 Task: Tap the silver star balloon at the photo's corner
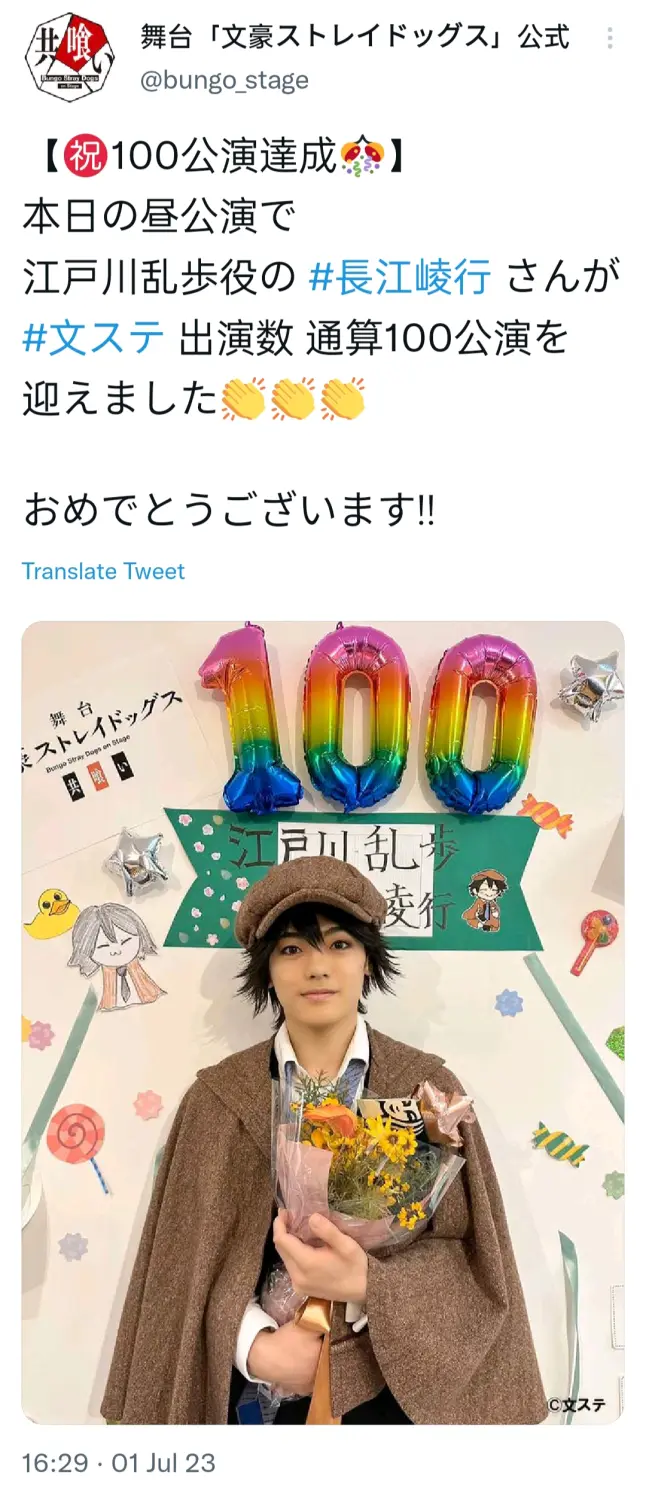click(x=591, y=686)
